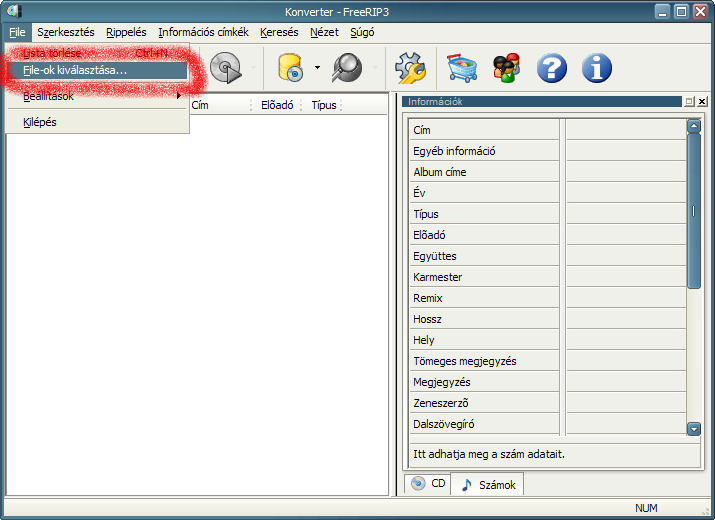
Task: Click the shopping cart icon
Action: tap(462, 68)
